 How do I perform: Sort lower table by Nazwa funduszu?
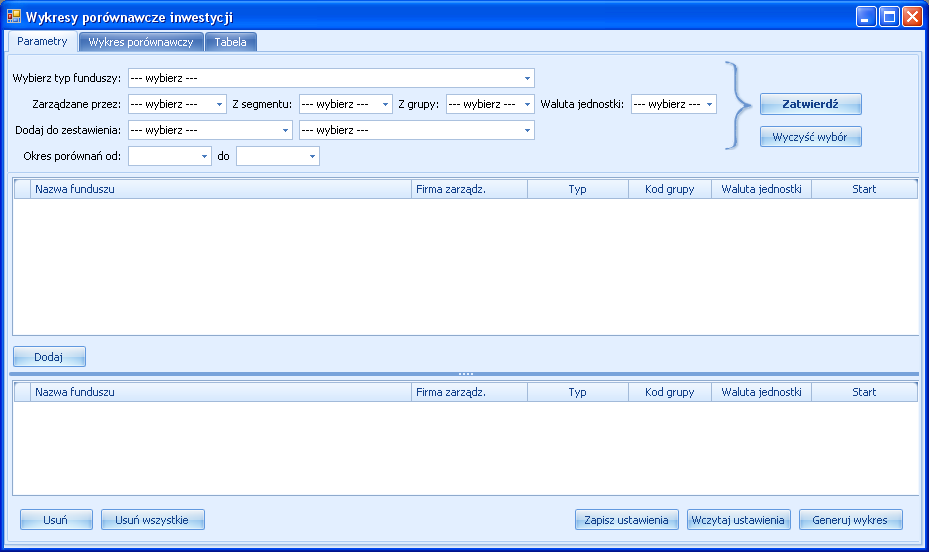click(x=220, y=392)
